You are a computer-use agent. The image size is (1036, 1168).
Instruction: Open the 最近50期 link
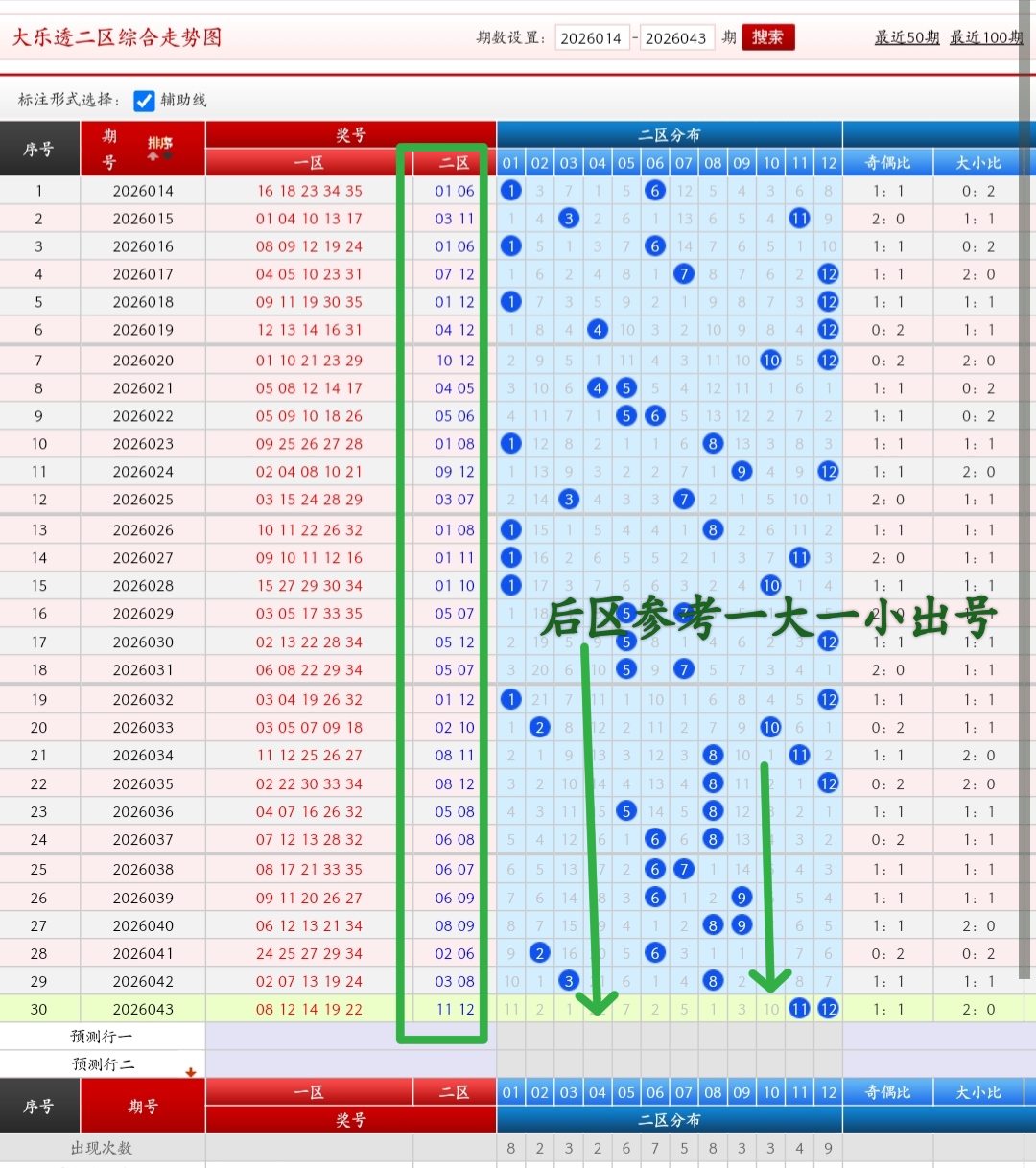click(x=906, y=37)
